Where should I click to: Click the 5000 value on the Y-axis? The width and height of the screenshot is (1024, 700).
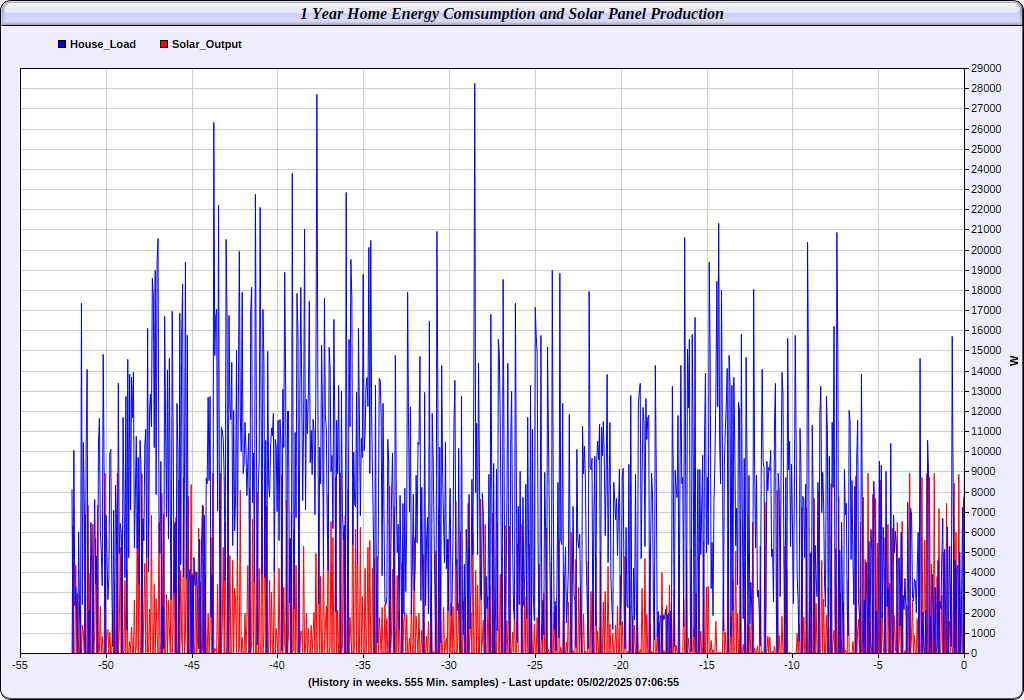pyautogui.click(x=983, y=552)
